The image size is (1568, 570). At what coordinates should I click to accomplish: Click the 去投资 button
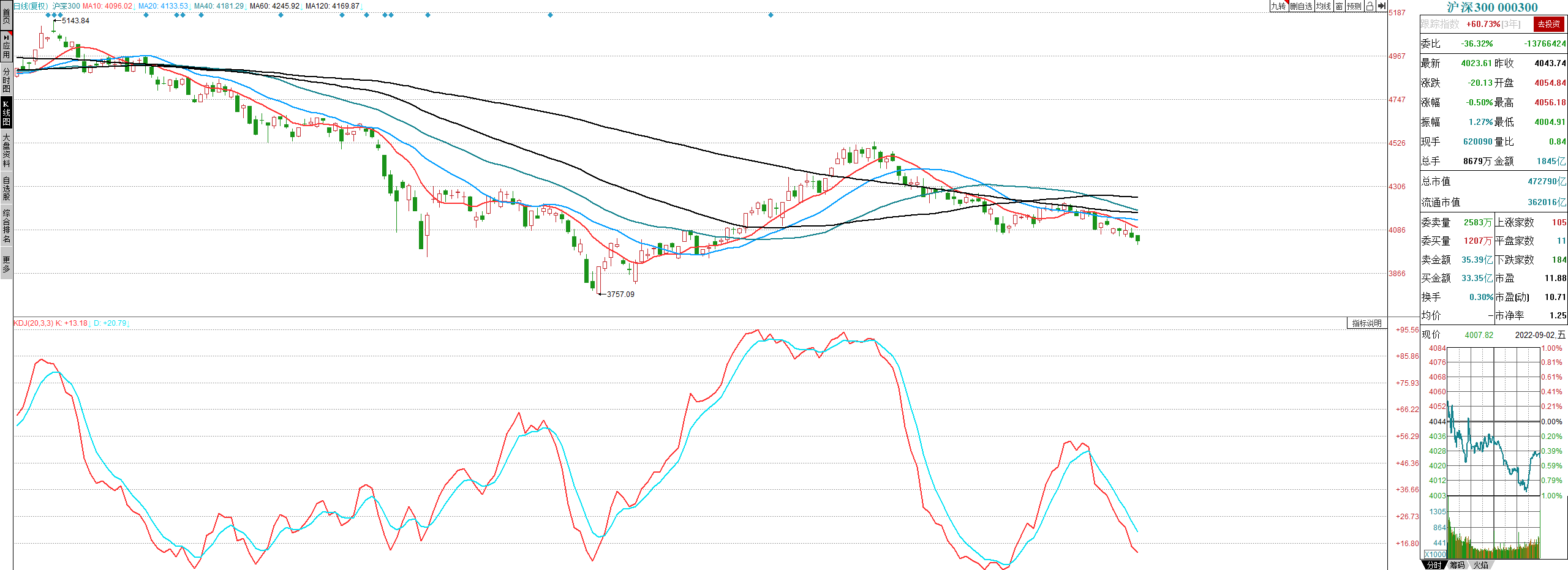(1548, 24)
